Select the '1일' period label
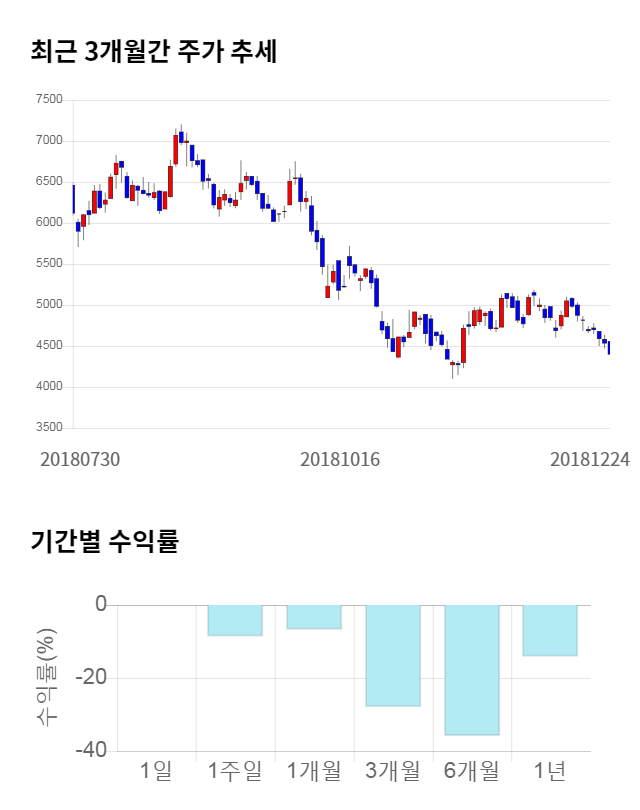 click(156, 771)
